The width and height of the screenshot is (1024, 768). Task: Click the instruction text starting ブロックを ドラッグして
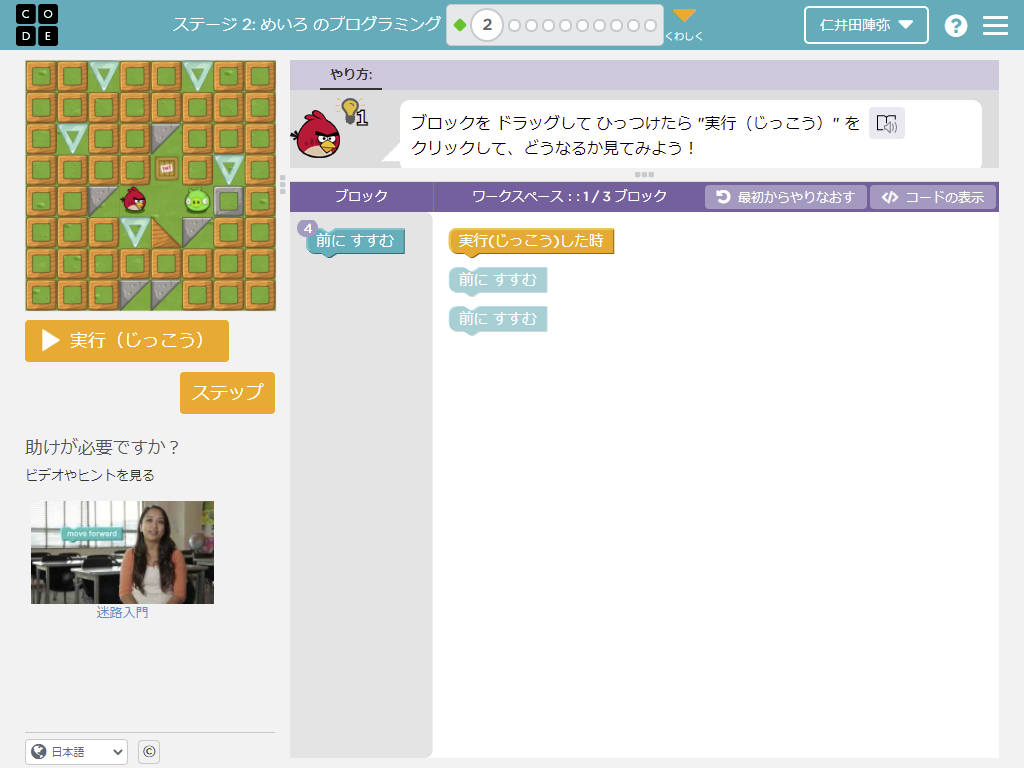(x=635, y=135)
